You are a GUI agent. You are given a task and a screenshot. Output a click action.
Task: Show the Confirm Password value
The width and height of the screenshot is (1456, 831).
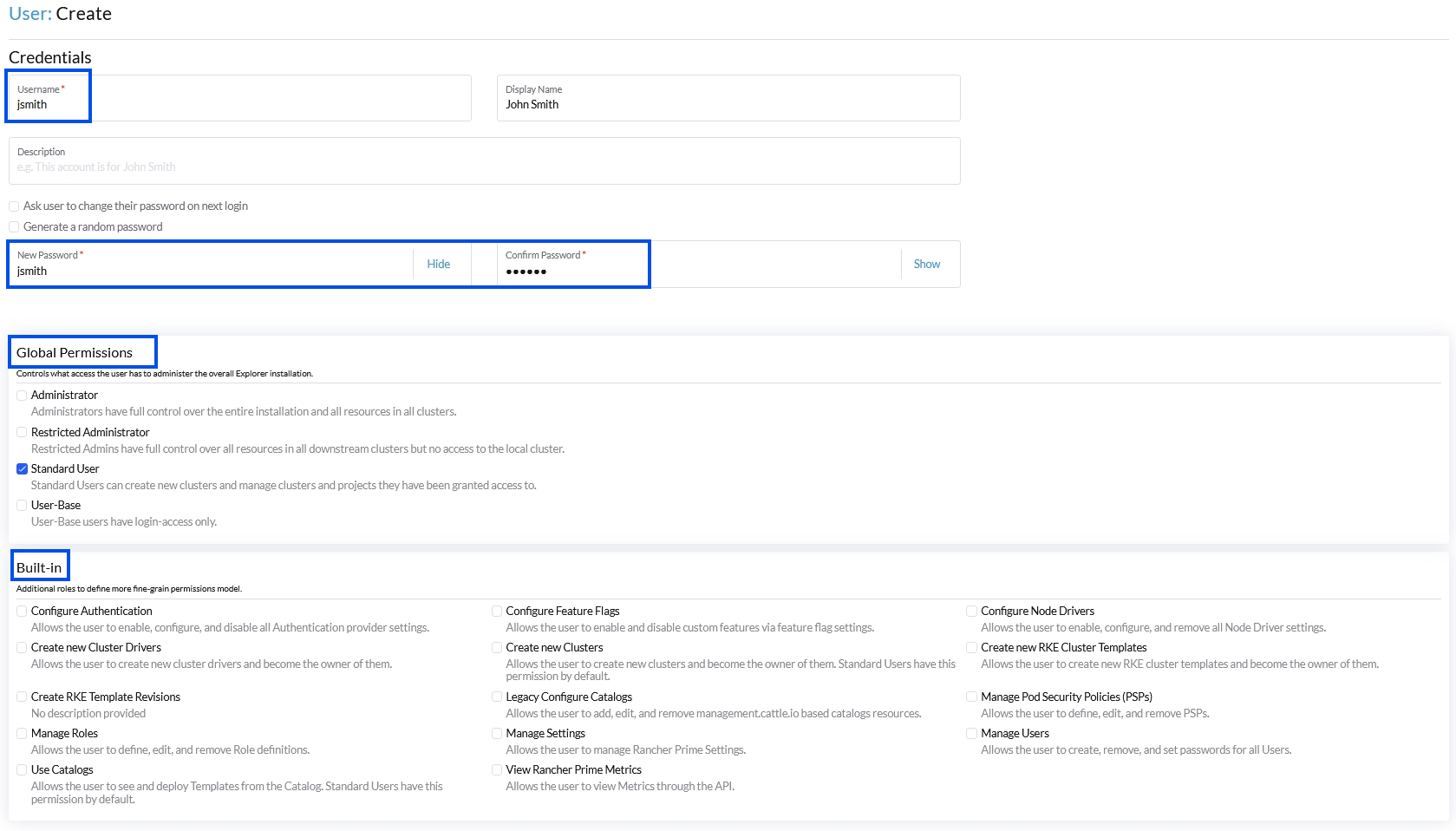(926, 265)
